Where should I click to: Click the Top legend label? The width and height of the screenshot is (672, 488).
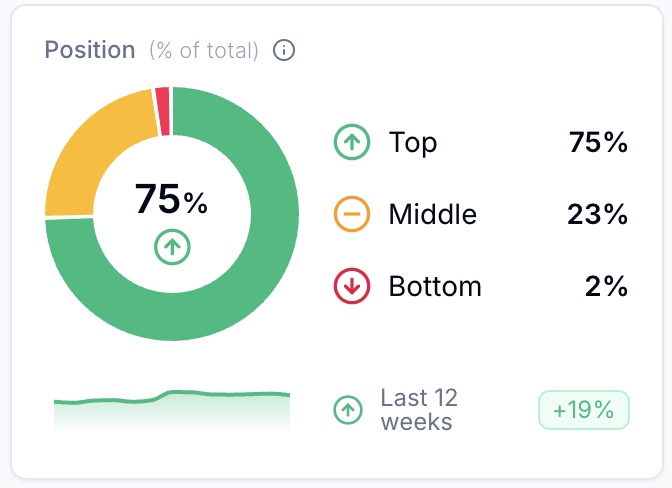[x=413, y=143]
